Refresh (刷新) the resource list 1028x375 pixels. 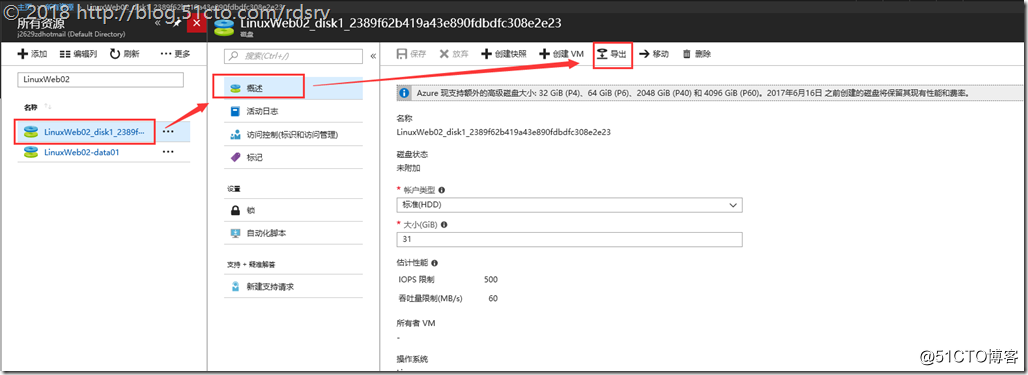coord(124,54)
